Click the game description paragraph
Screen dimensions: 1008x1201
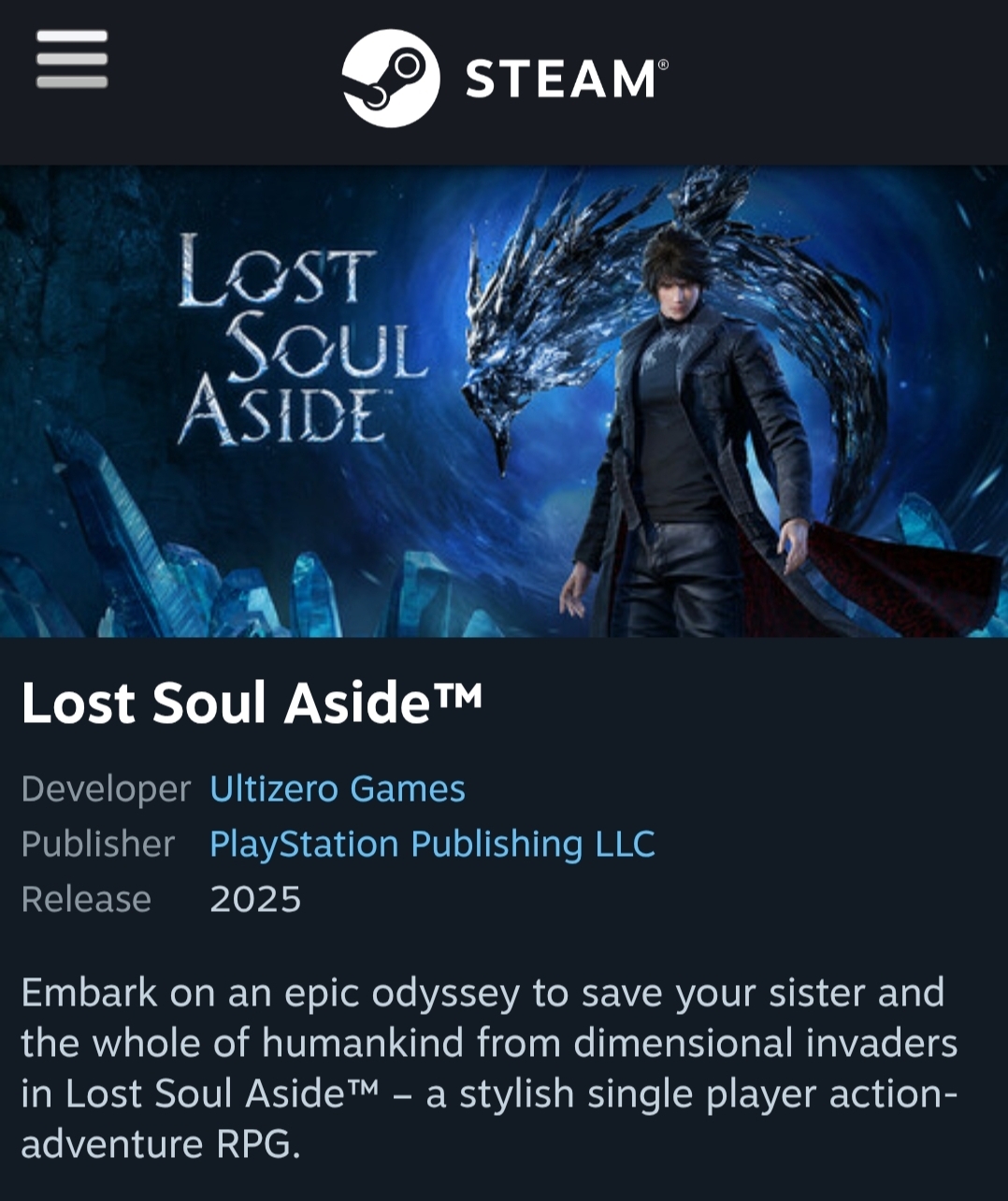(489, 1068)
